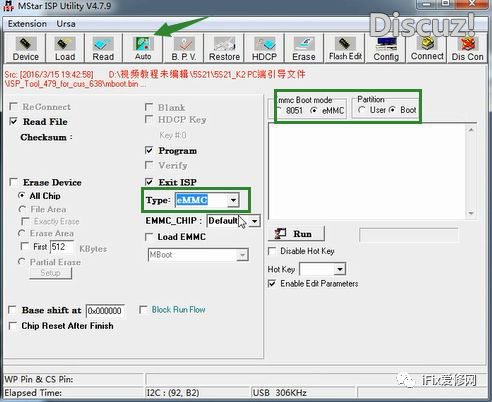Uncheck the Read File checkbox
This screenshot has height=402, width=492.
click(x=13, y=121)
